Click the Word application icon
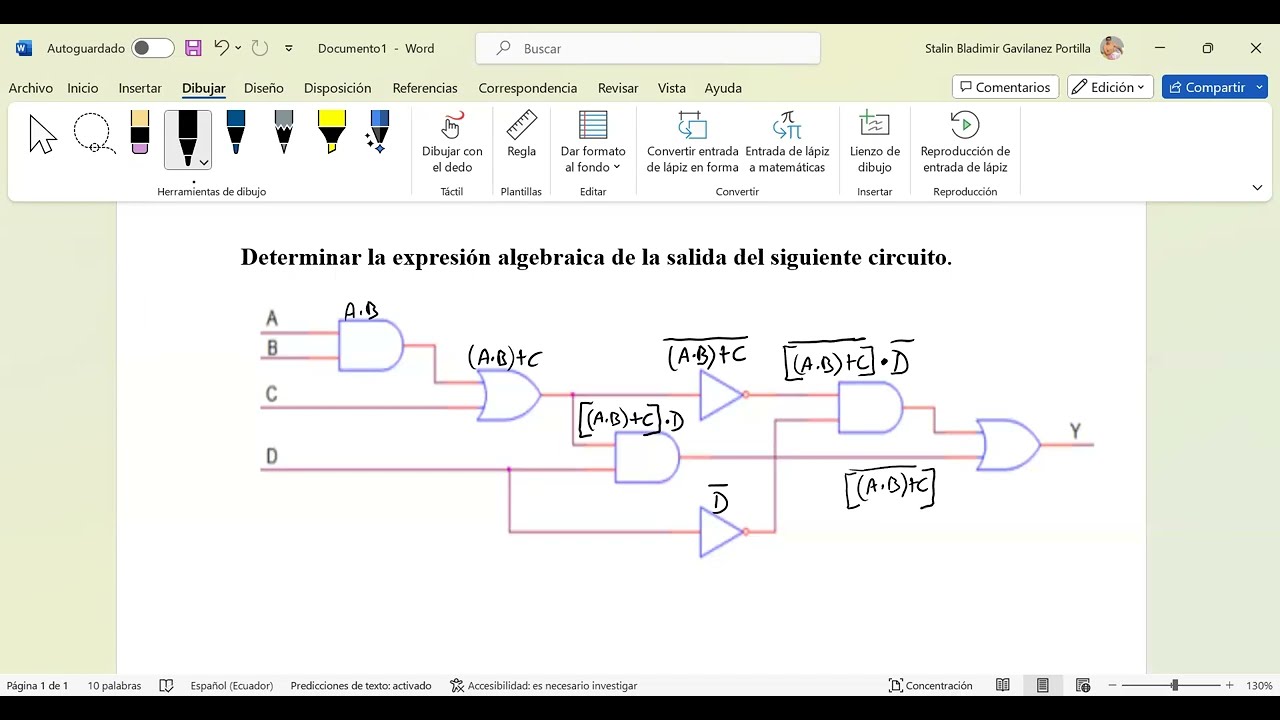Screen dimensions: 1280x720 pos(24,48)
